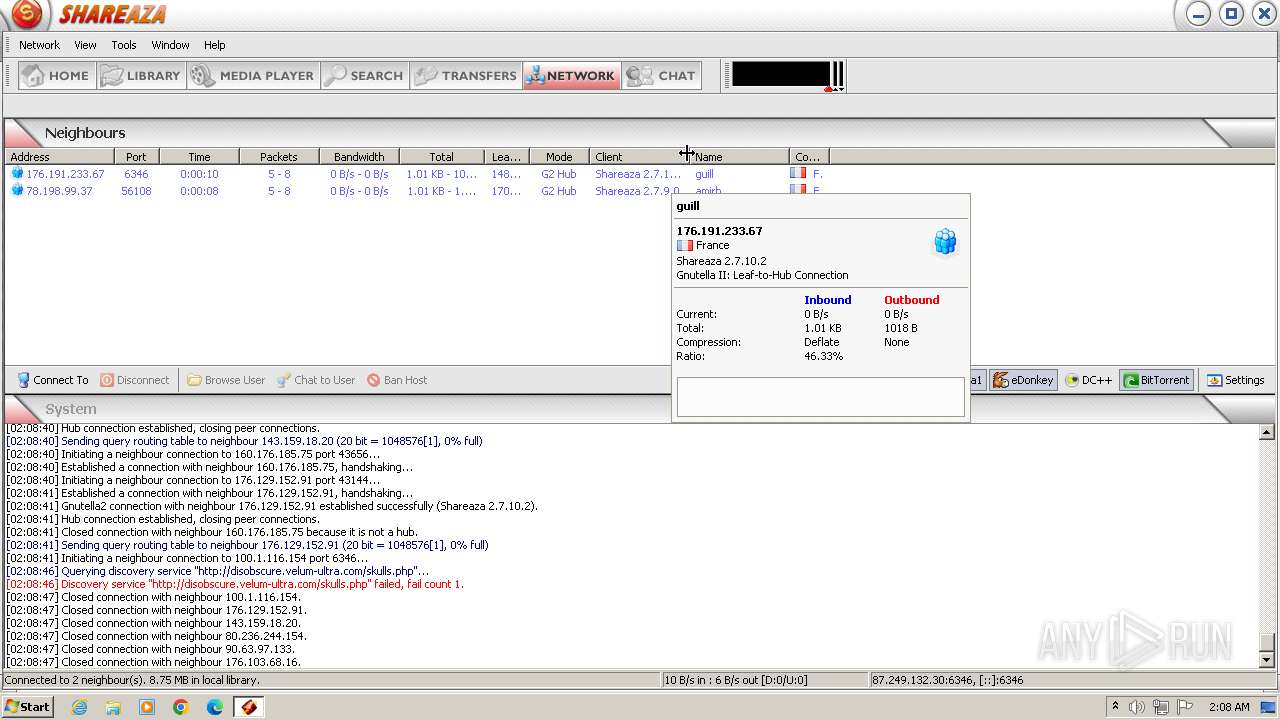
Task: Open media player taskbar icon
Action: click(x=147, y=707)
